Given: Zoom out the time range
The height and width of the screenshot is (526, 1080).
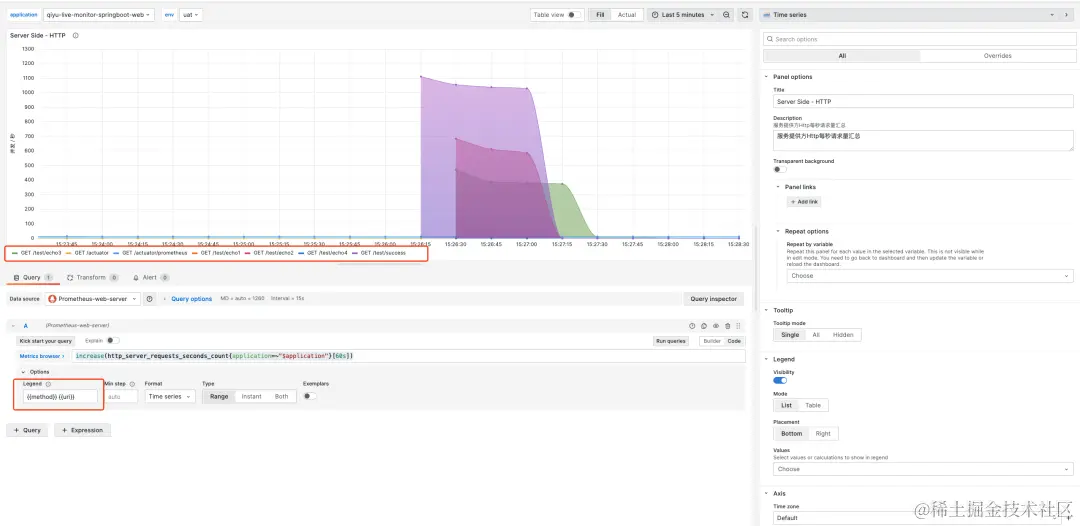Looking at the screenshot, I should pyautogui.click(x=727, y=14).
